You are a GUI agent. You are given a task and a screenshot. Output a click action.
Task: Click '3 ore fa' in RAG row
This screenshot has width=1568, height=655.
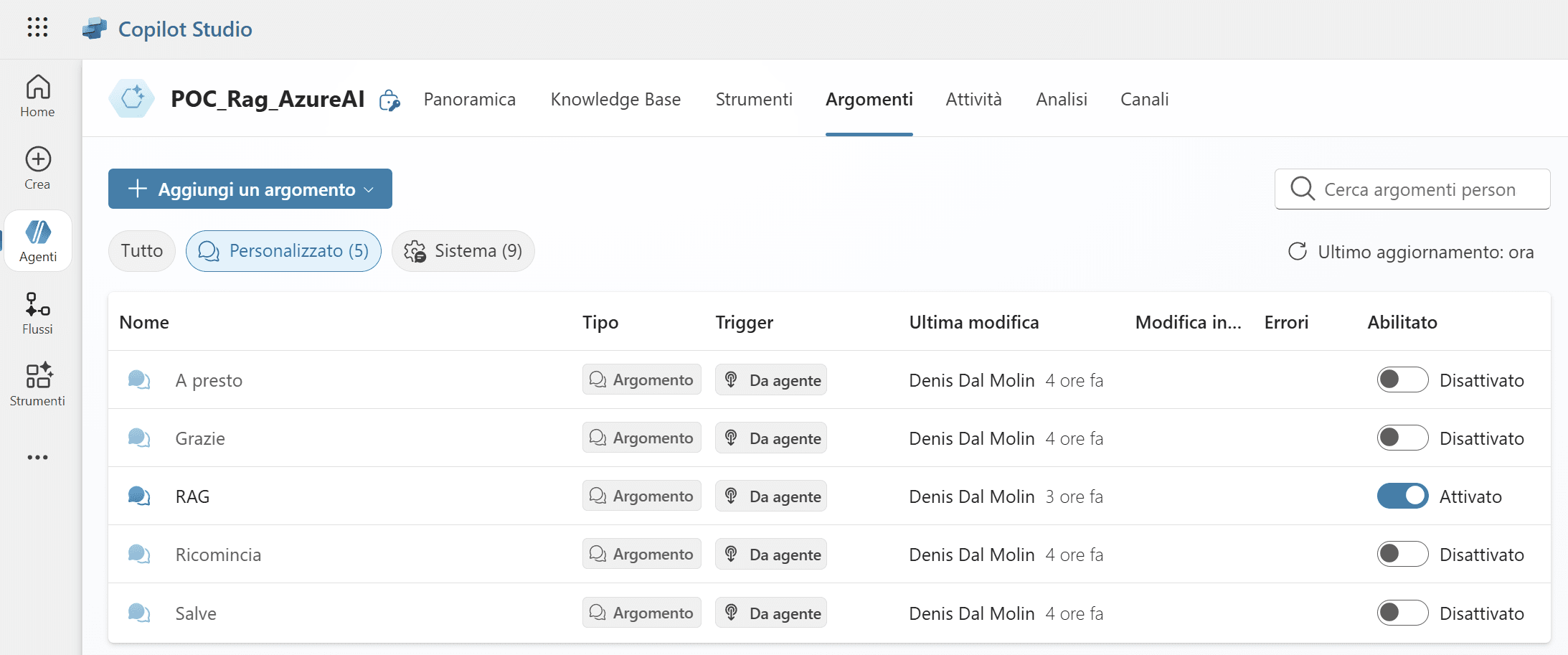point(1074,496)
